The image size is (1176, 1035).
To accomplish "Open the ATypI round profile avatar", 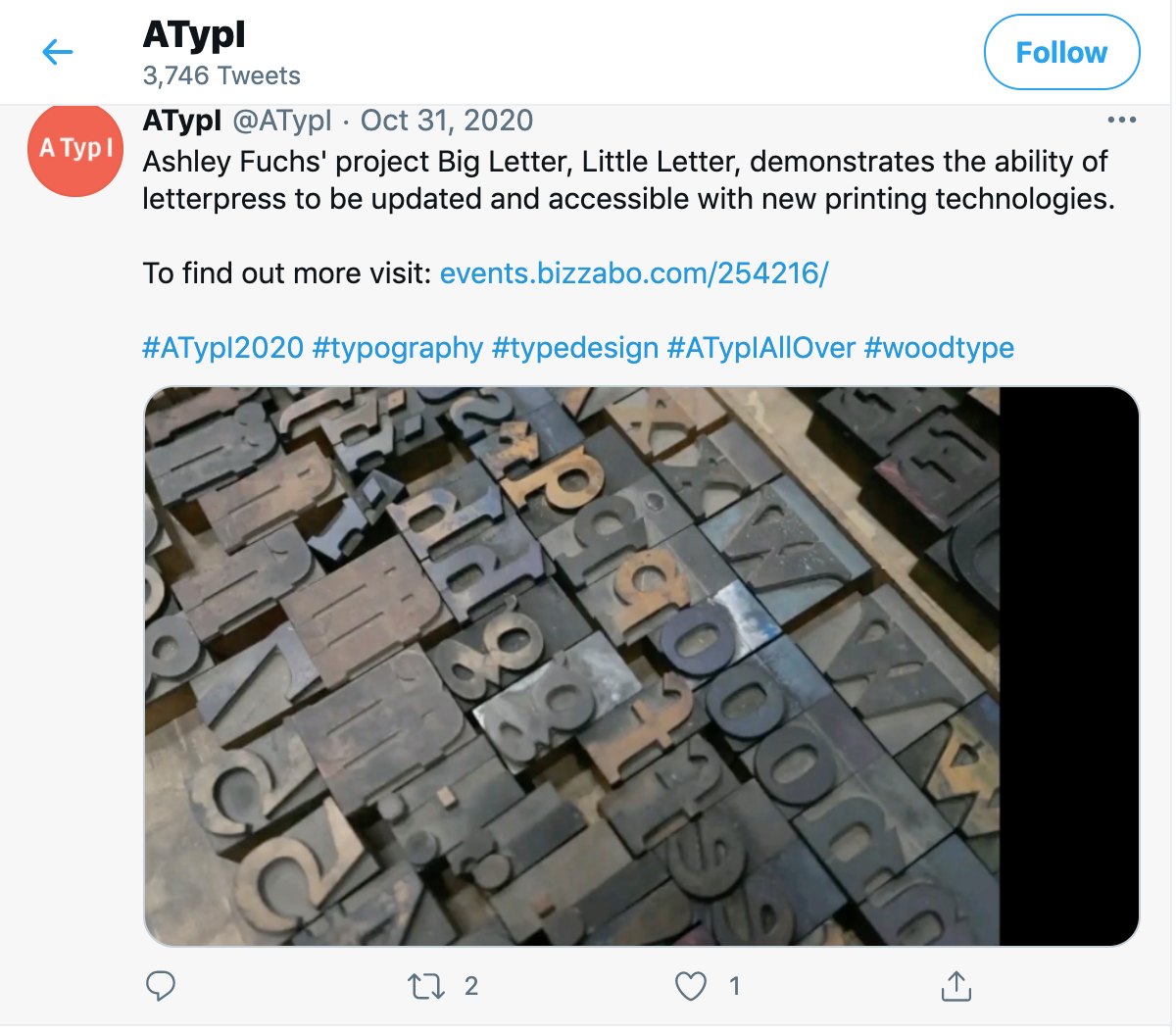I will click(x=75, y=149).
